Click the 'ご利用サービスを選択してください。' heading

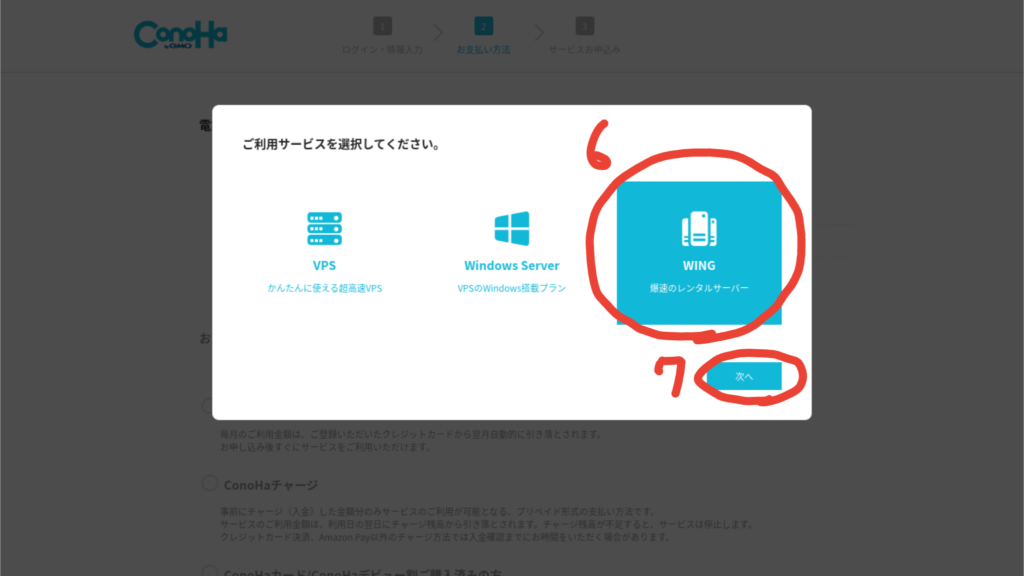click(342, 144)
